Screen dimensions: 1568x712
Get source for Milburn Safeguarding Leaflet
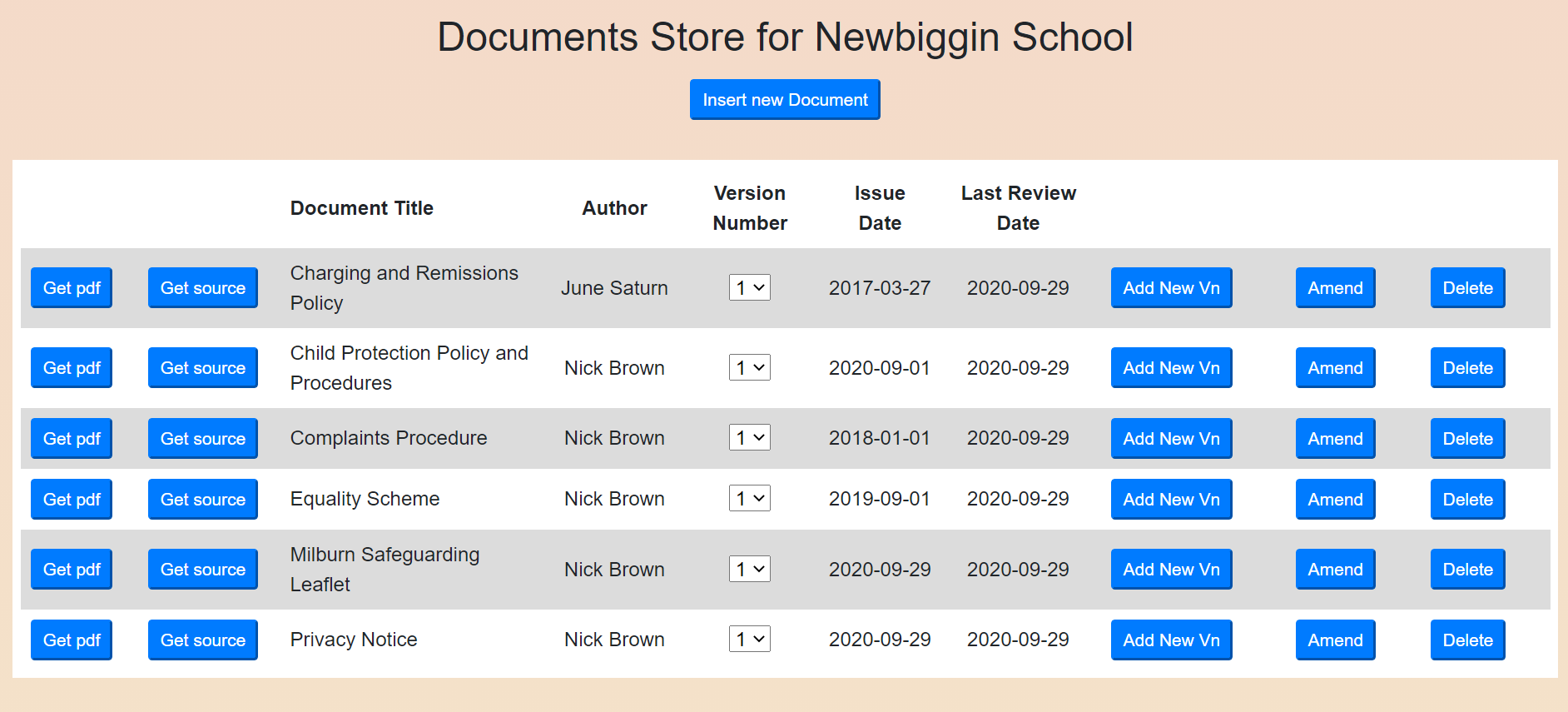coord(203,570)
